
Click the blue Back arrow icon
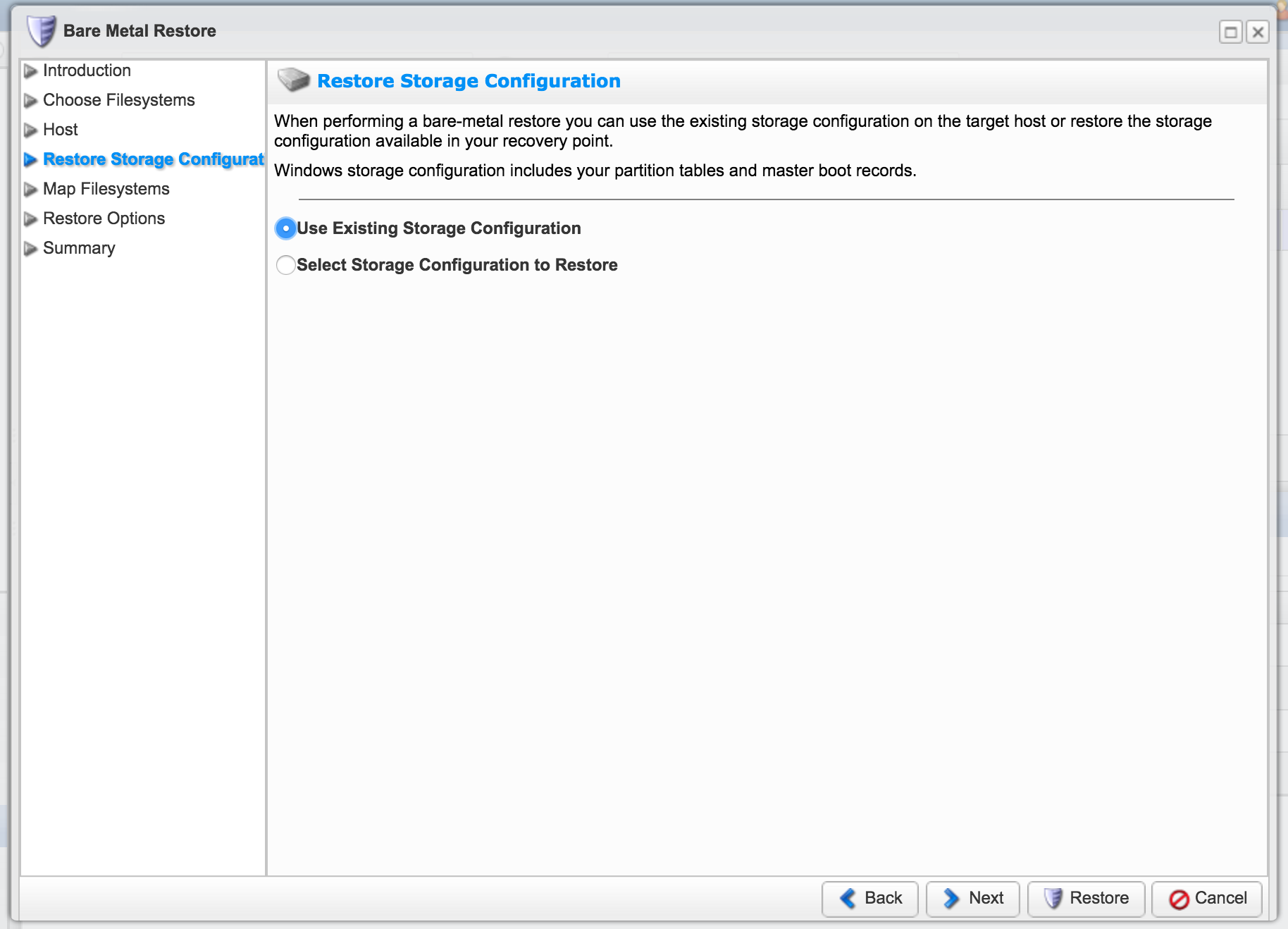tap(848, 898)
